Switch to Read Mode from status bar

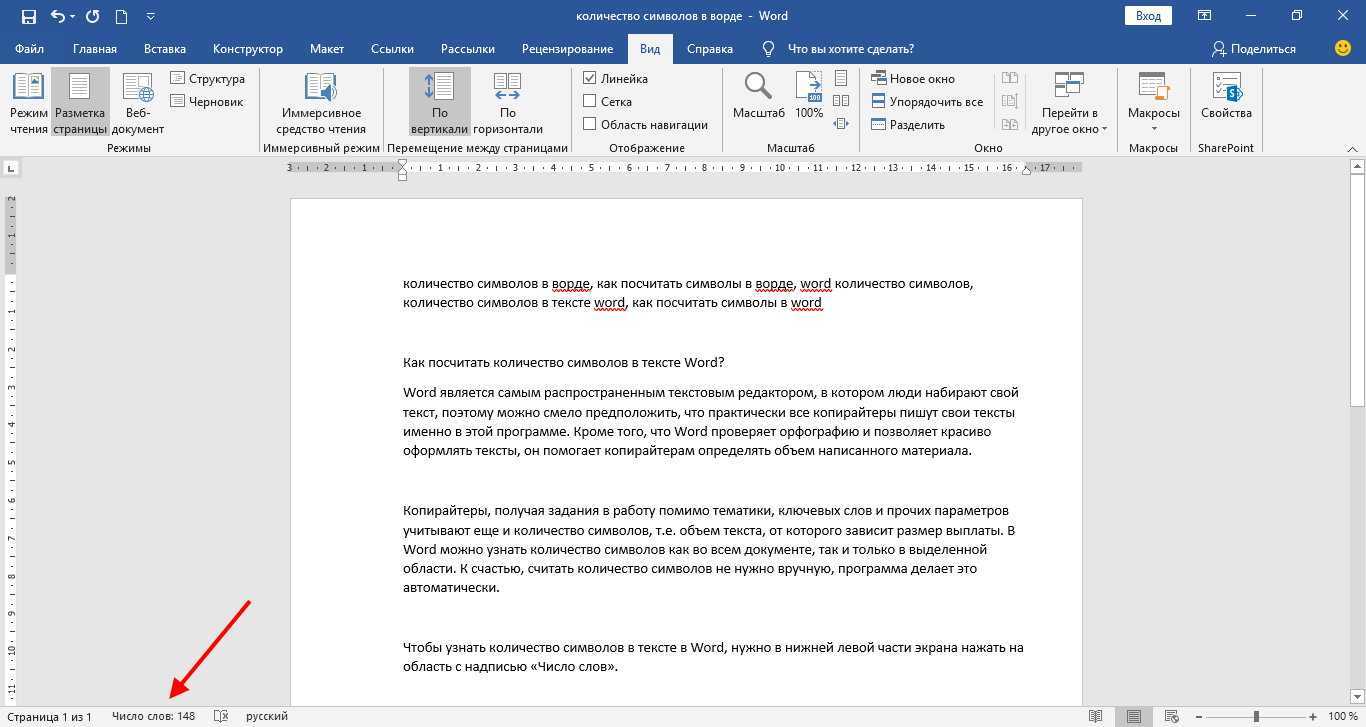1096,716
